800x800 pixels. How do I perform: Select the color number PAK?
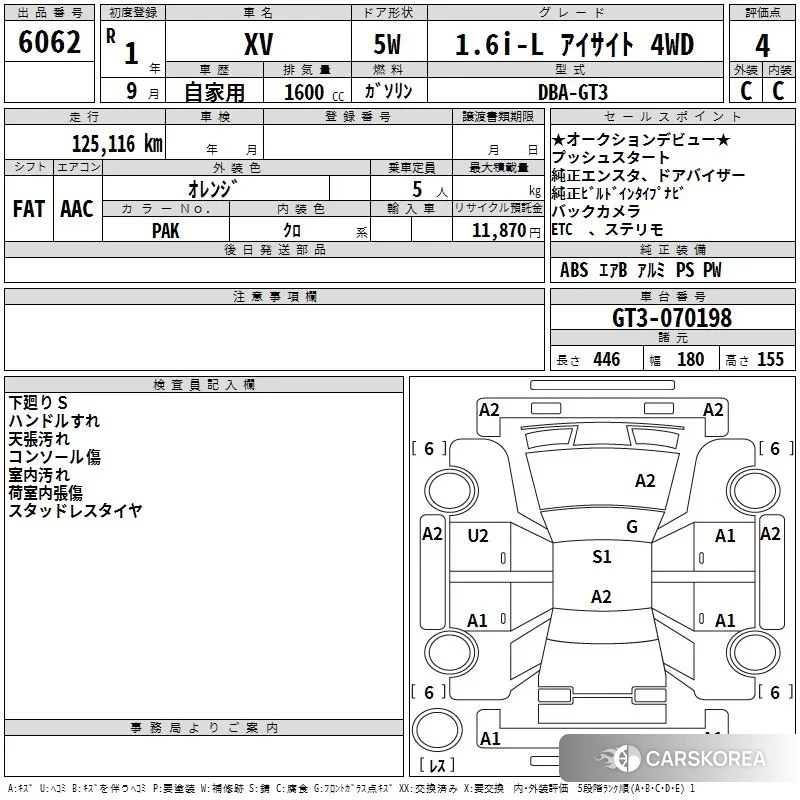coord(166,231)
